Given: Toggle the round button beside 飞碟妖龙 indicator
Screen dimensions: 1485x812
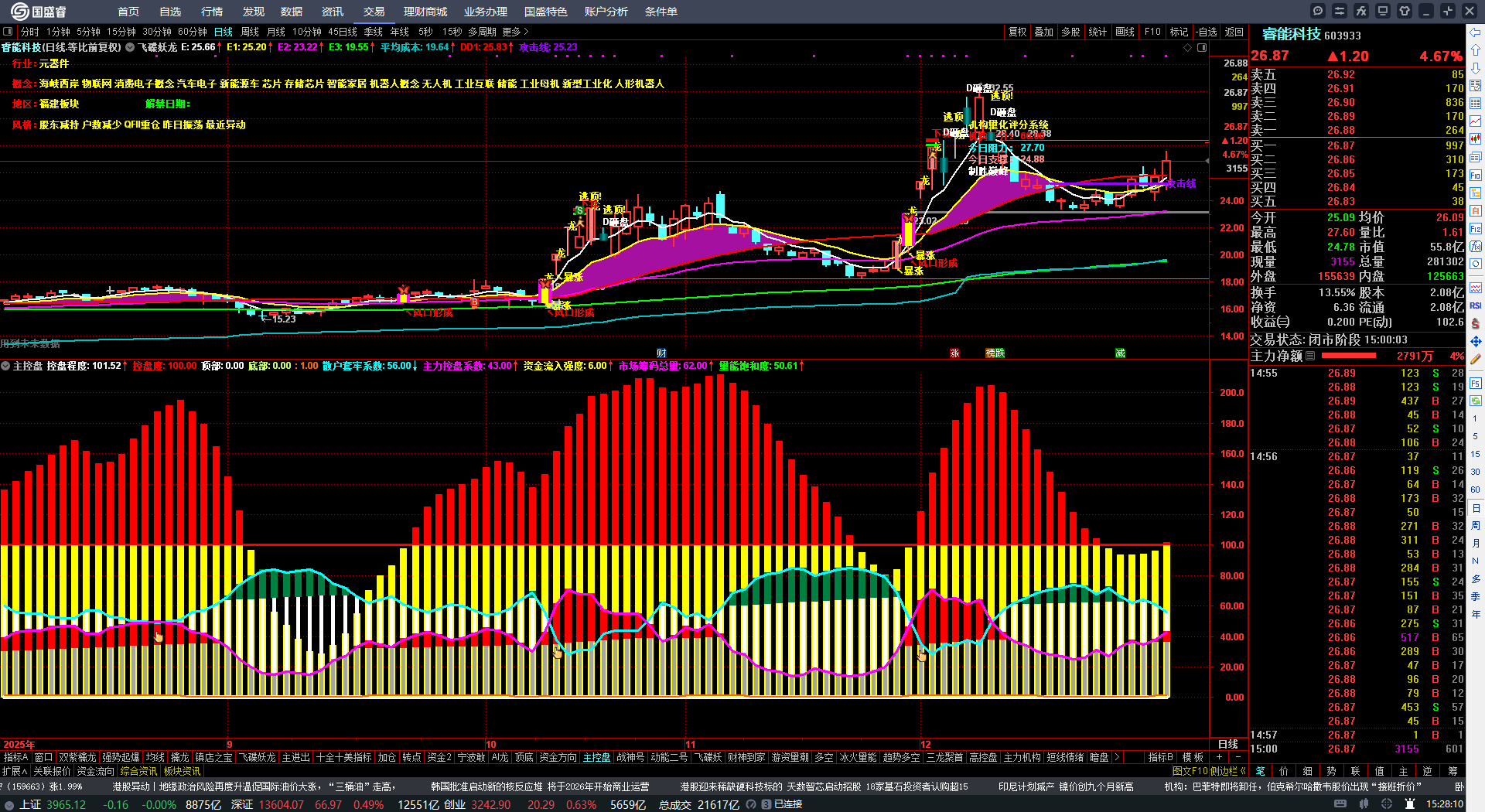Looking at the screenshot, I should click(130, 47).
